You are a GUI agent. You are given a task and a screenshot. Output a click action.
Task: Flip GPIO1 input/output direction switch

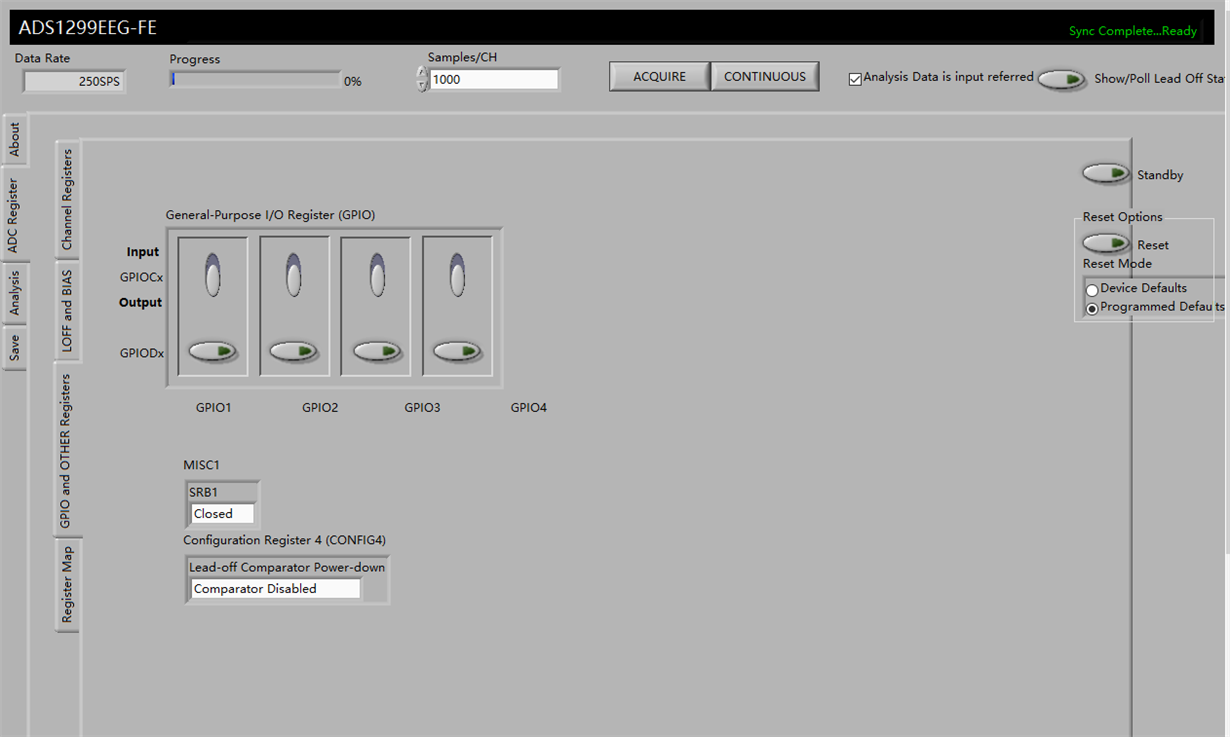(213, 275)
